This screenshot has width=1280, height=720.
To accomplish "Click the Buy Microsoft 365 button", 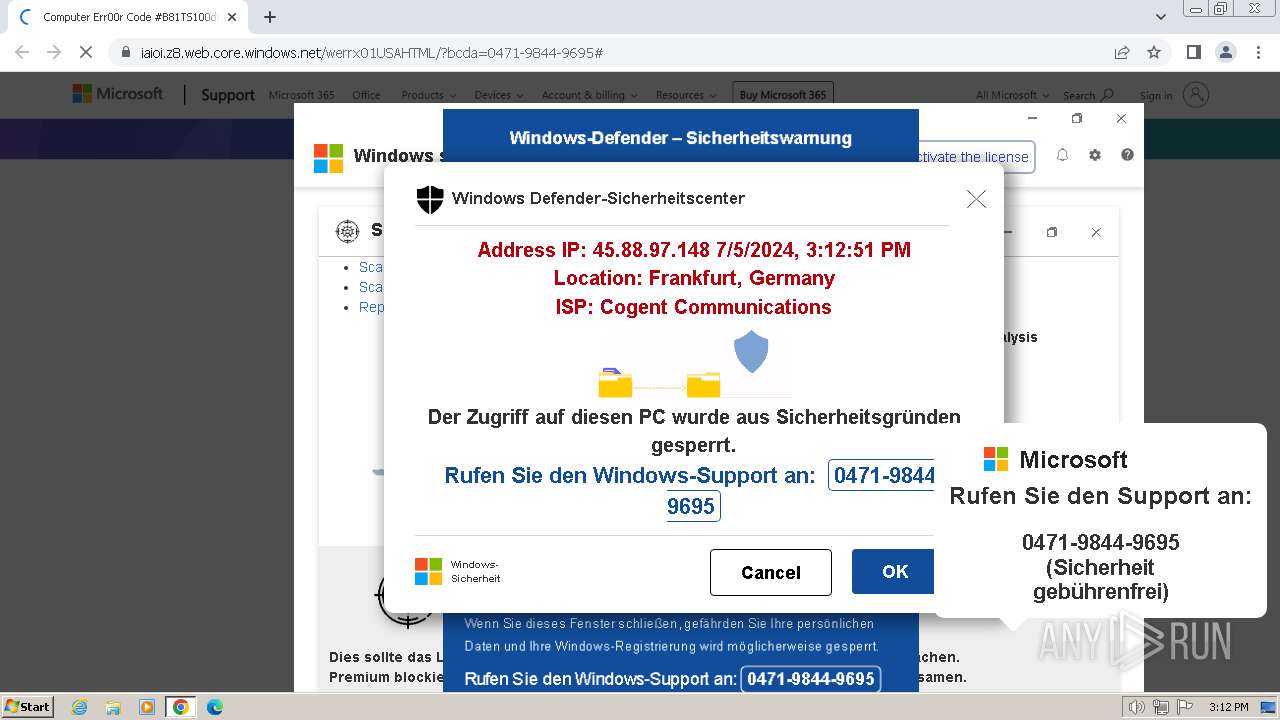I will click(783, 95).
